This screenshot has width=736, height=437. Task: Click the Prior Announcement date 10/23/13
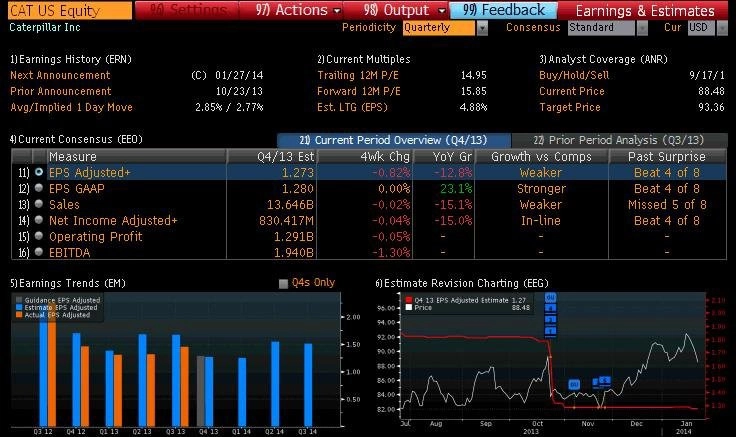[239, 91]
